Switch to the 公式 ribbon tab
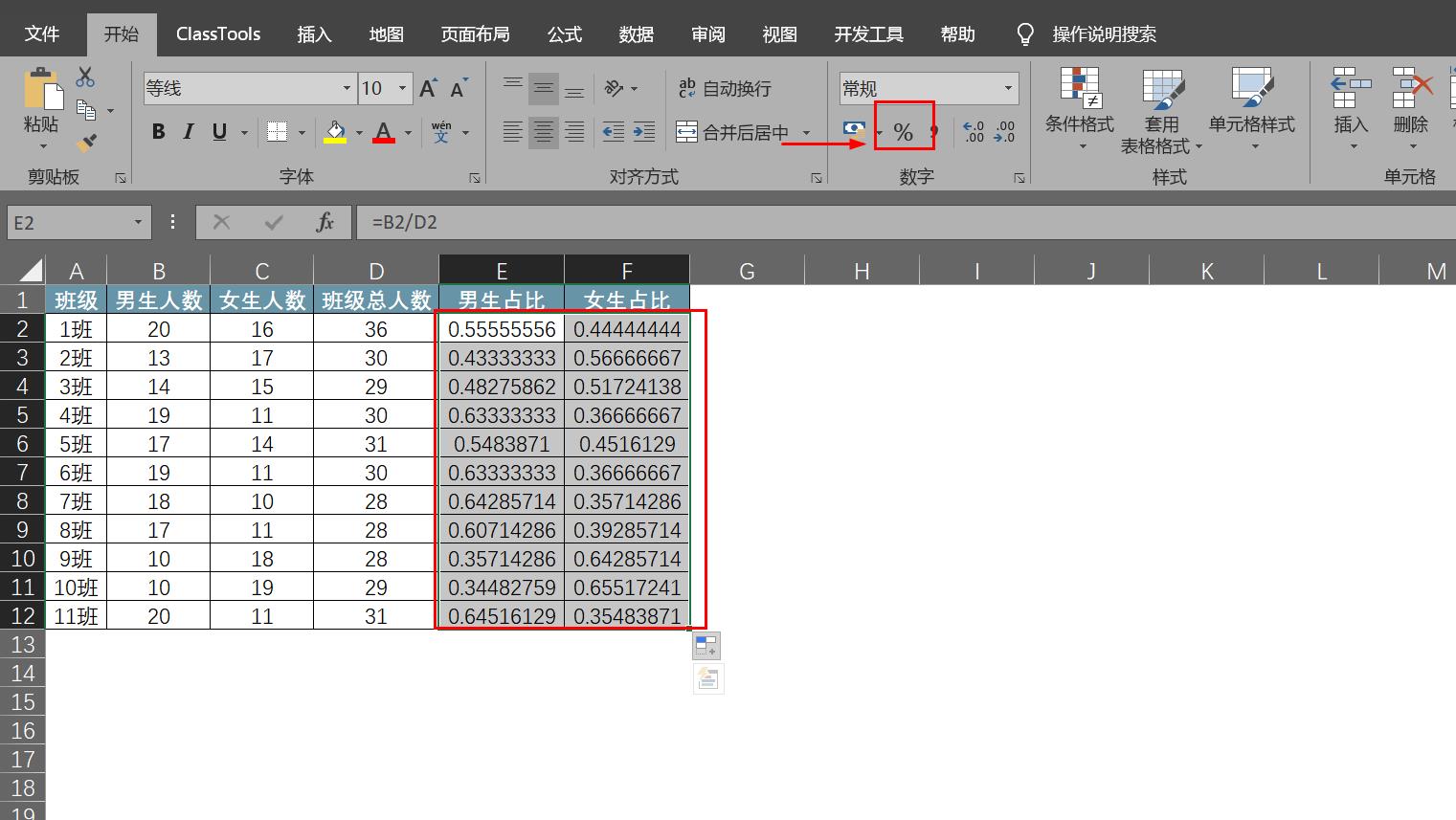Screen dimensions: 1456x820 point(564,33)
